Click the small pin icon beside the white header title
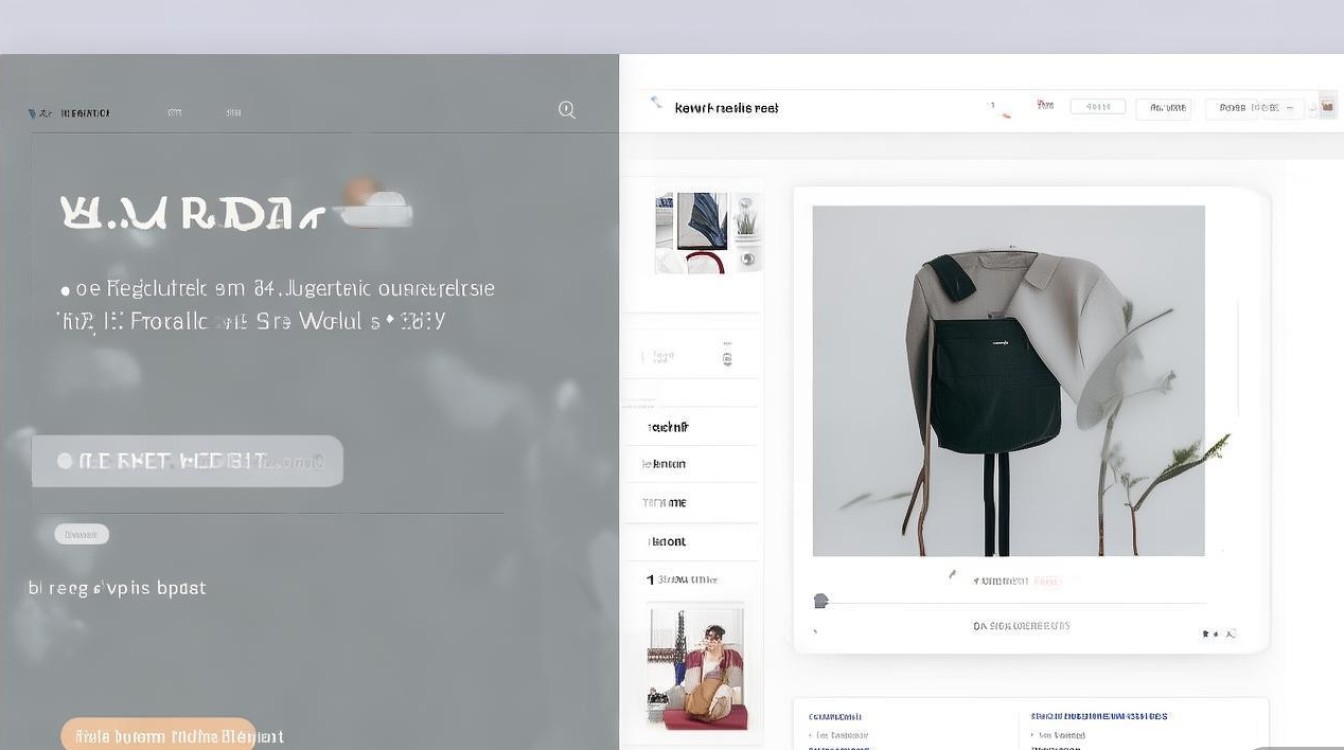Viewport: 1344px width, 750px height. coord(656,102)
